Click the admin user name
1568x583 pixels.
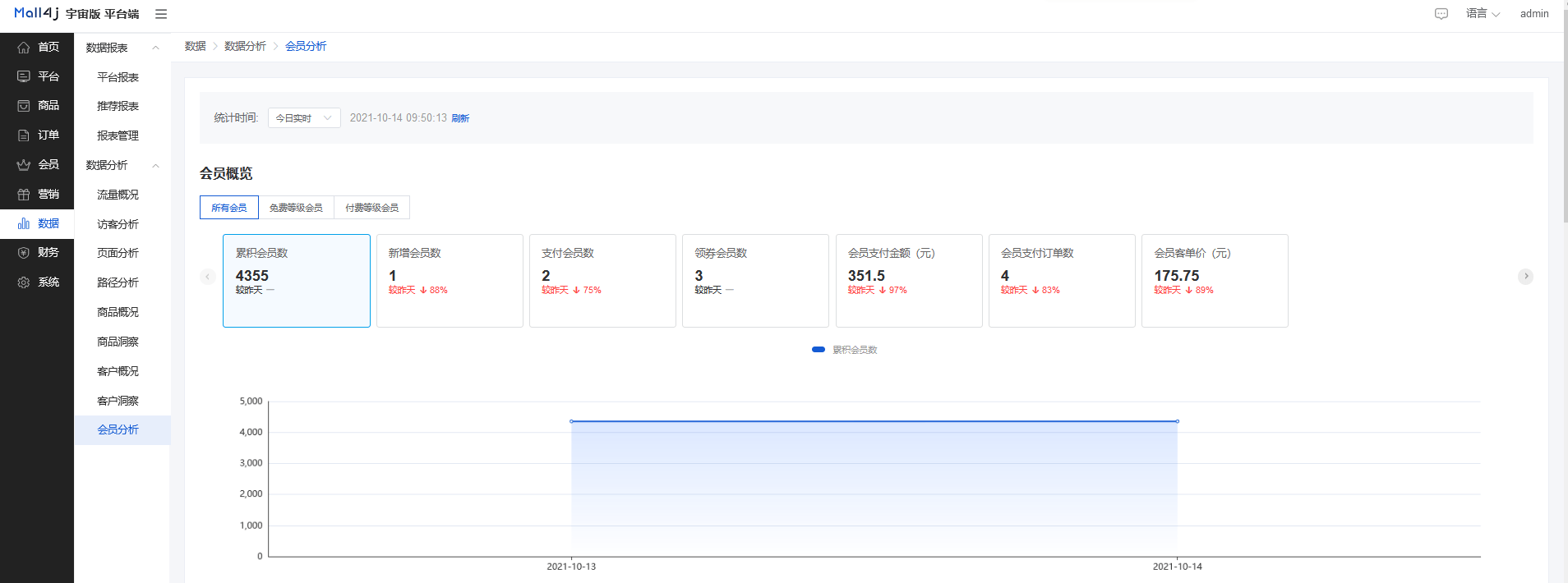[x=1534, y=14]
